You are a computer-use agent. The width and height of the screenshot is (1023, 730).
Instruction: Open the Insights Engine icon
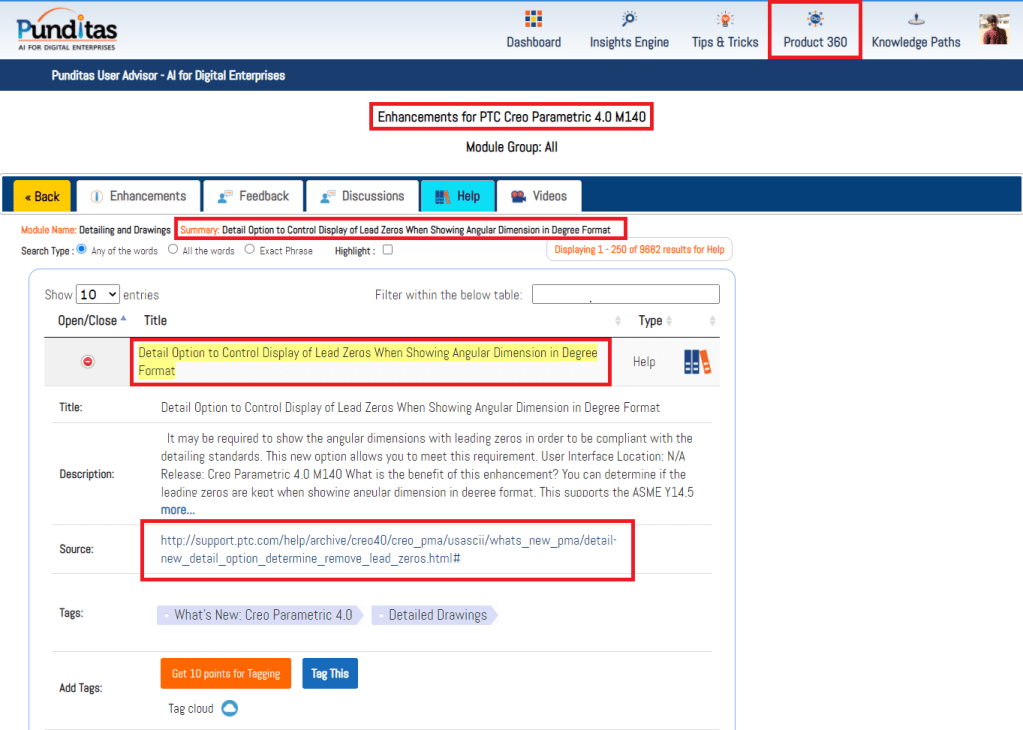(629, 19)
